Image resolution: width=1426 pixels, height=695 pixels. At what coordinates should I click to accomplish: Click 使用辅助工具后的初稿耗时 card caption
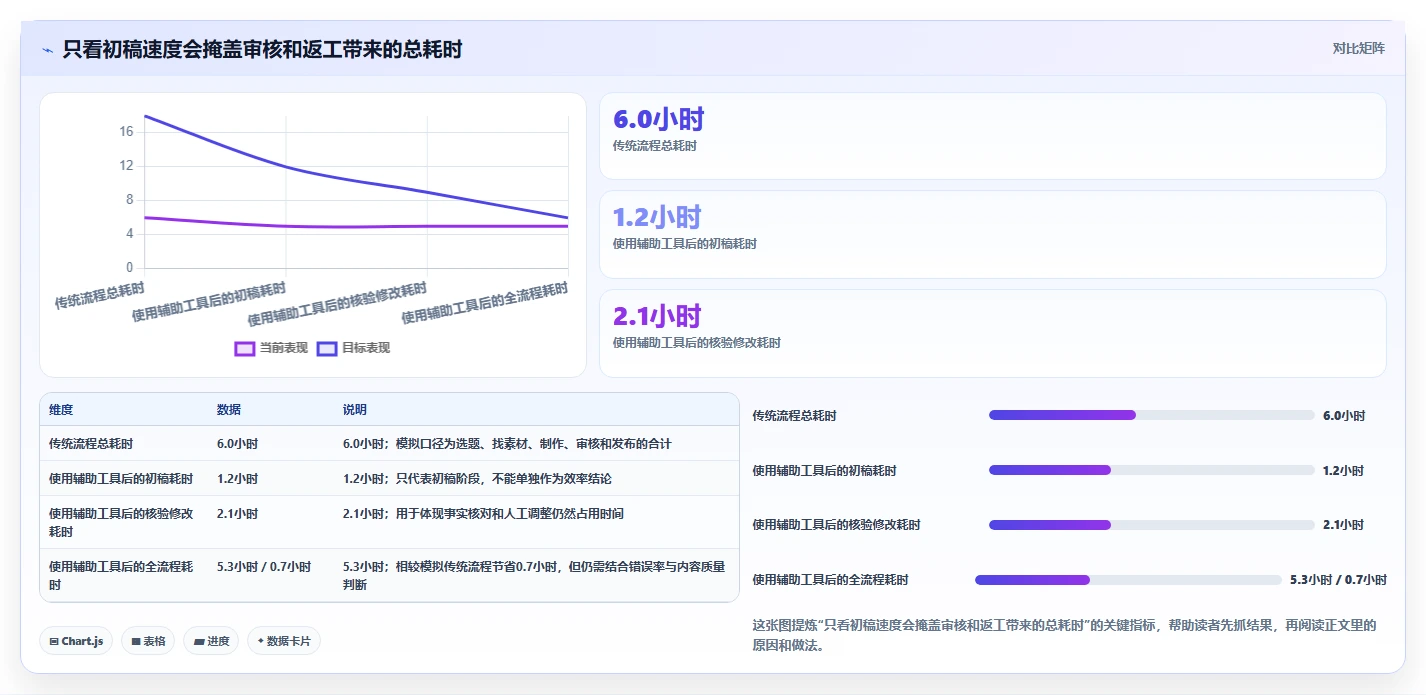click(x=684, y=244)
